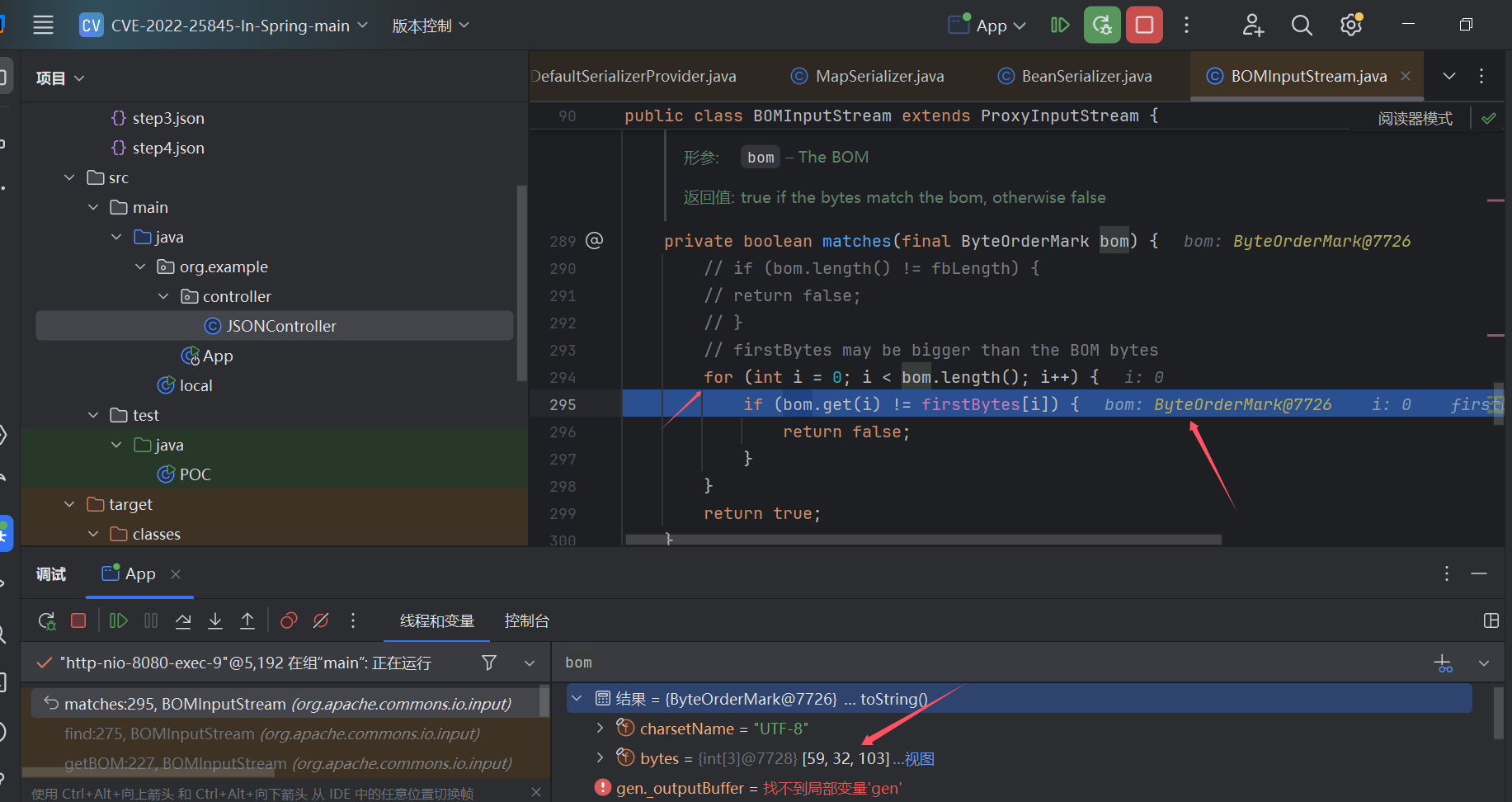This screenshot has height=802, width=1512.
Task: Minimize the debug tool window
Action: pos(1479,573)
